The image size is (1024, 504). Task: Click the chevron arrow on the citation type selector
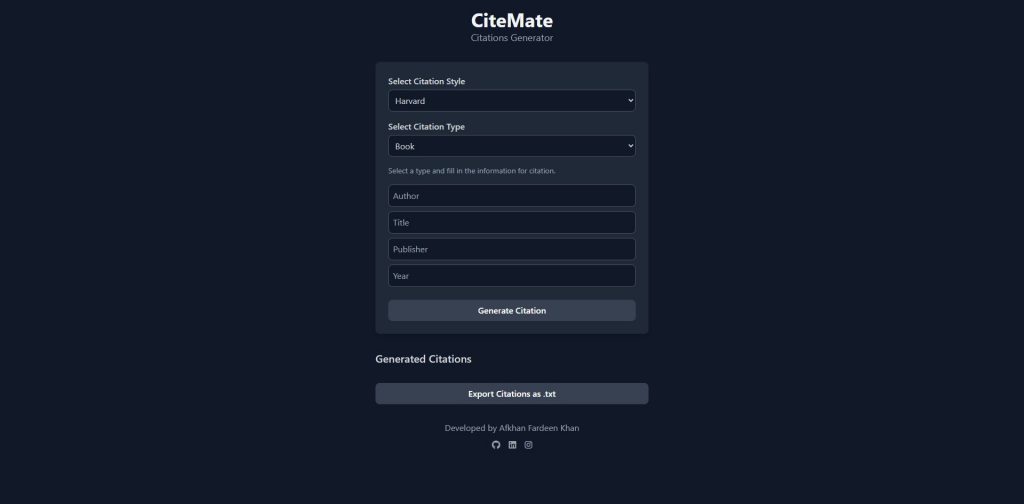pos(630,146)
